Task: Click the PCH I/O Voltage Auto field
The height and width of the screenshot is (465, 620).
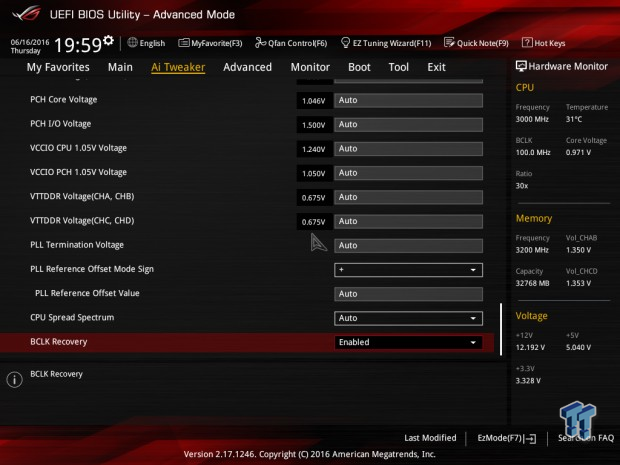Action: tap(408, 125)
